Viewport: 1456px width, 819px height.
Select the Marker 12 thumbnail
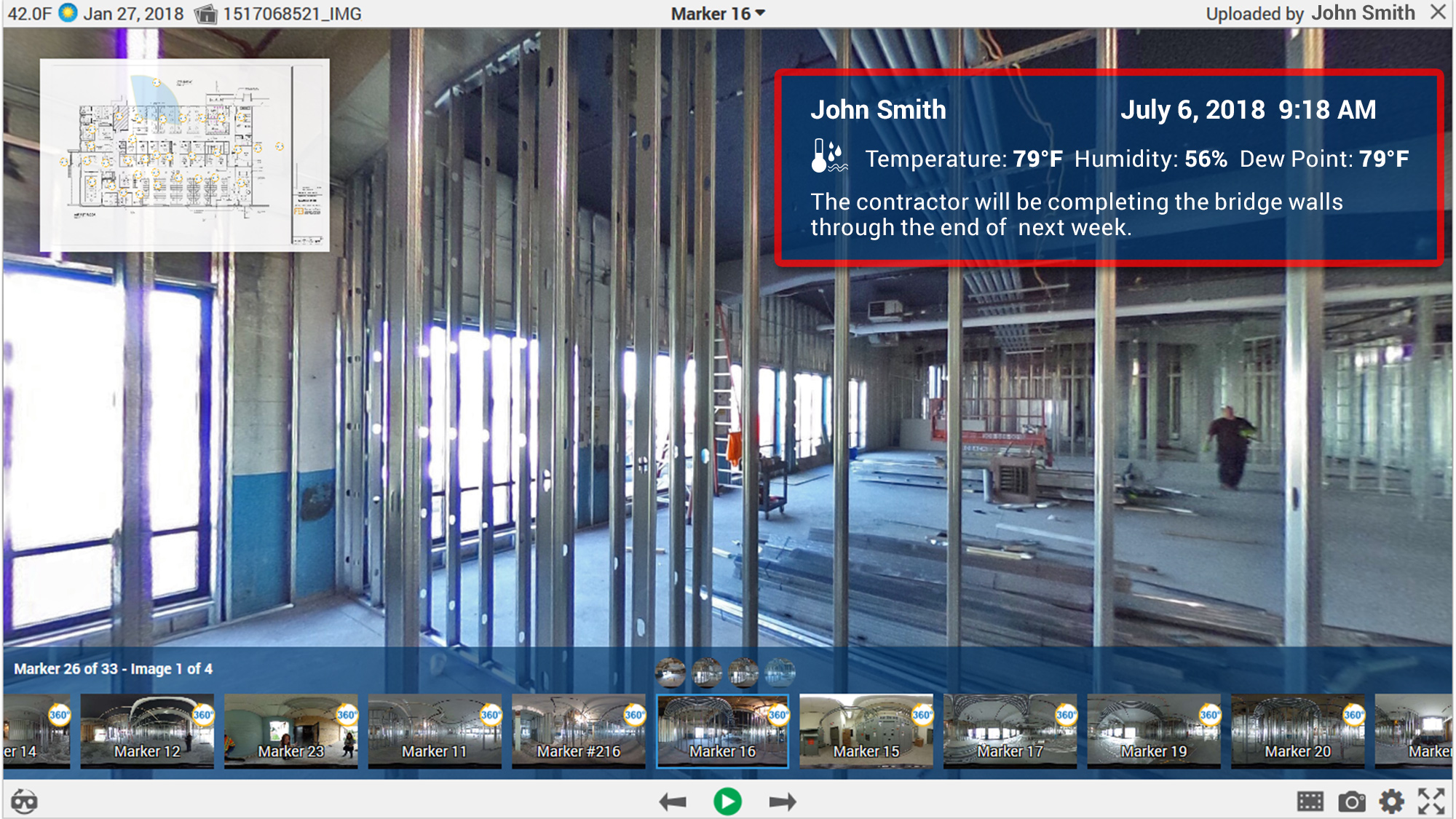pos(147,730)
